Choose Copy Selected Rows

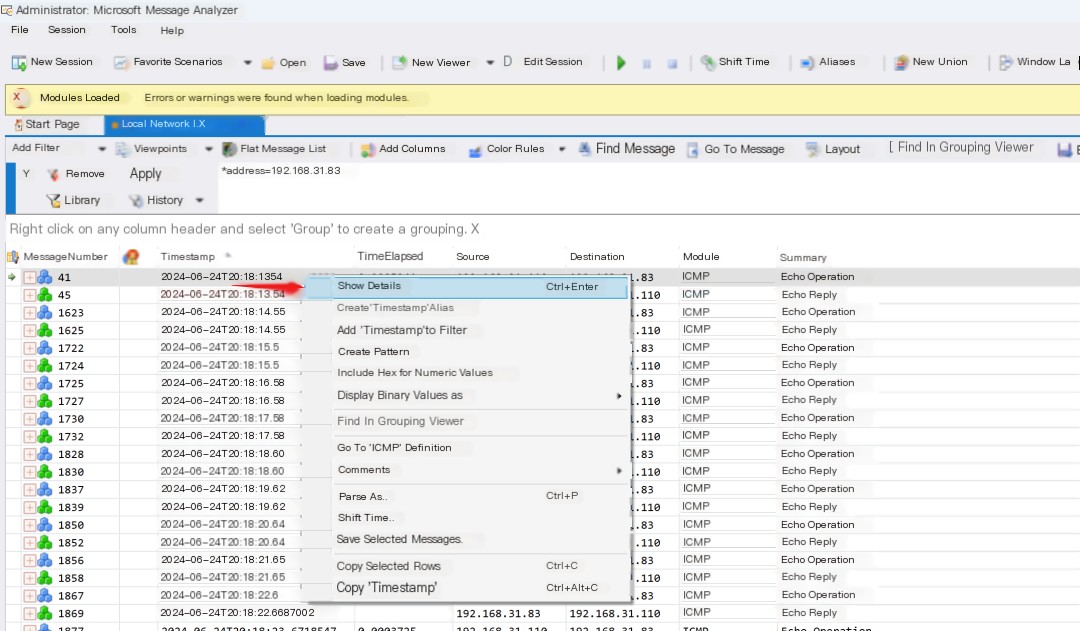click(x=388, y=566)
